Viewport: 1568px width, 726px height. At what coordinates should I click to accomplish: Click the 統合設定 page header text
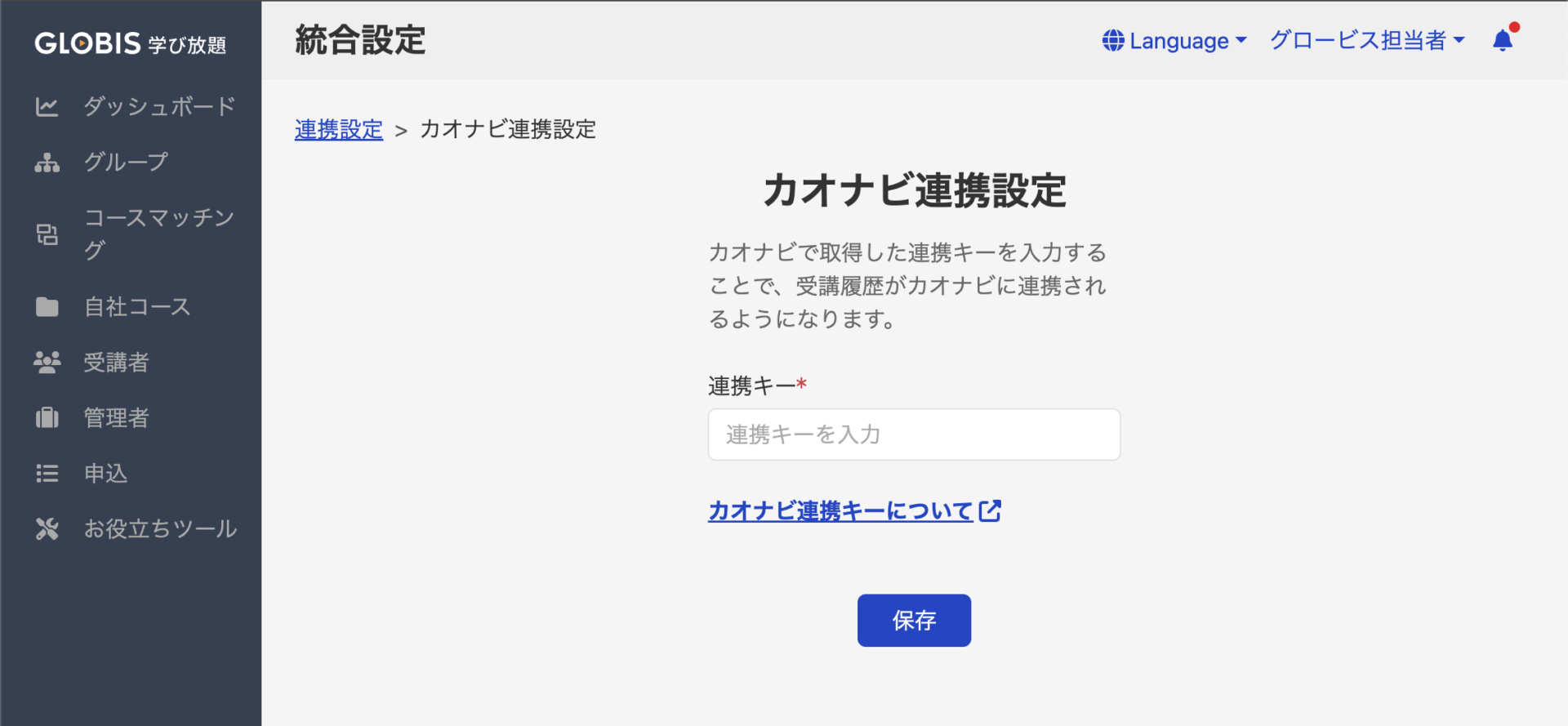point(360,40)
